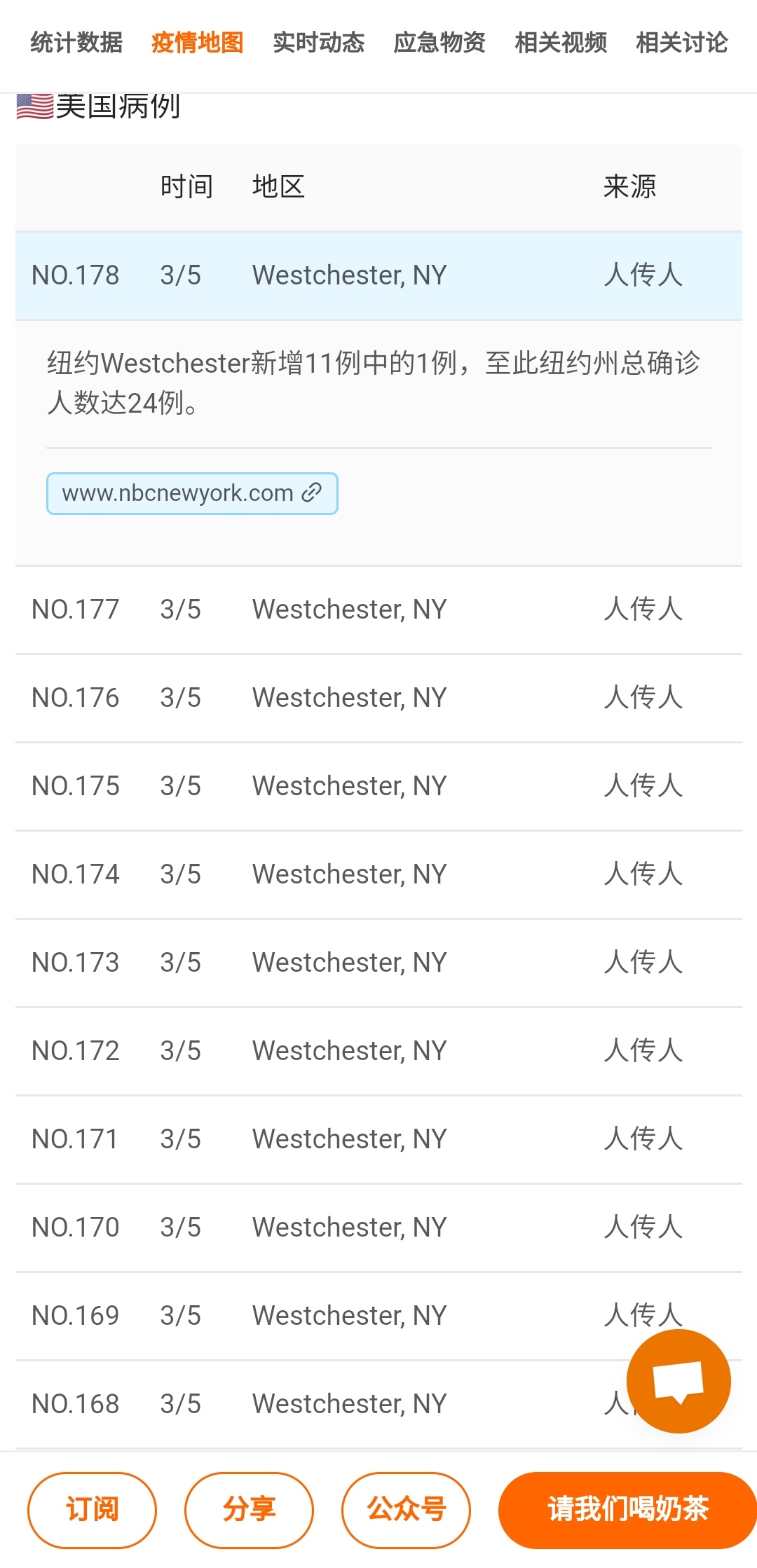The width and height of the screenshot is (757, 1568).
Task: Click the 请我们喝奶茶 donate button
Action: [627, 1510]
